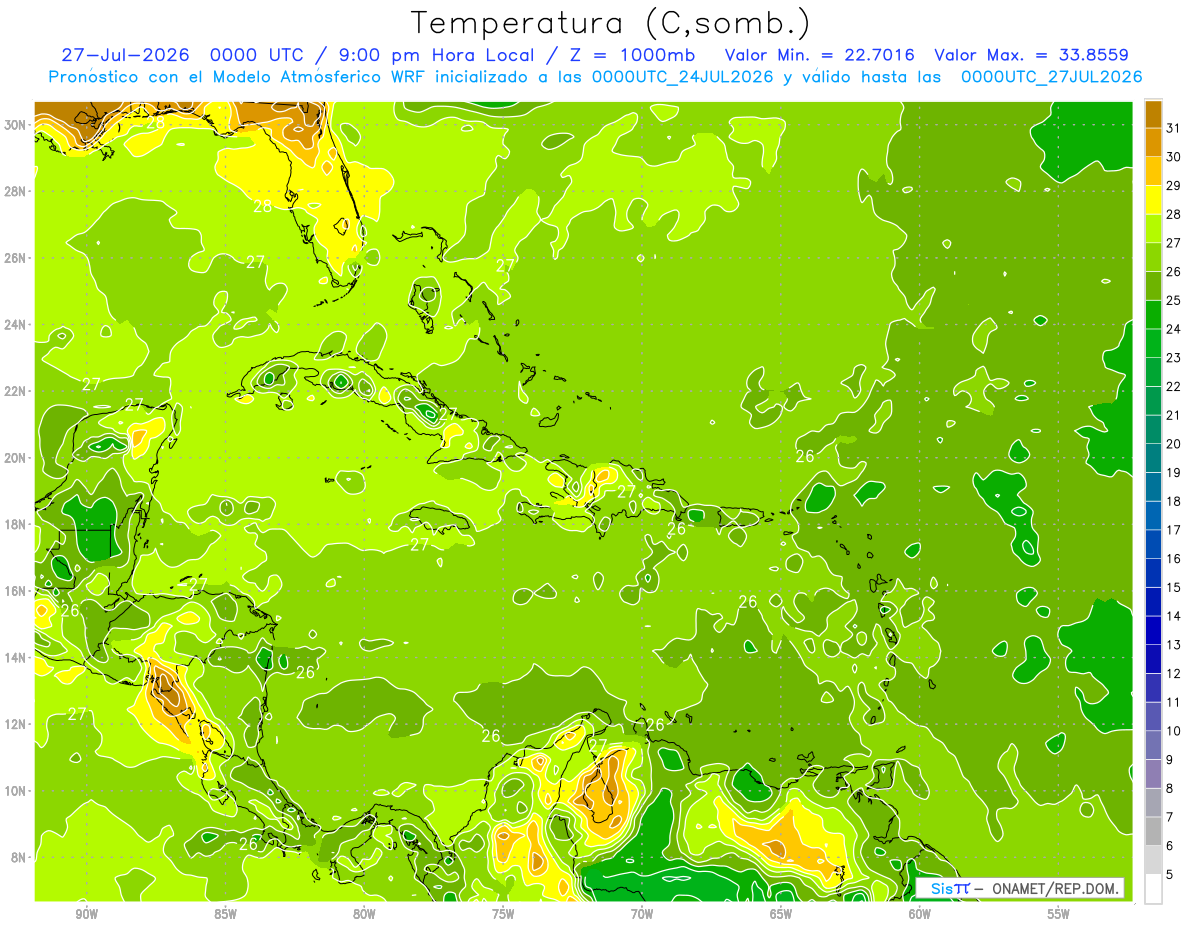Click the "0000UTC_27JUL2026" valid-until time

pyautogui.click(x=1051, y=77)
